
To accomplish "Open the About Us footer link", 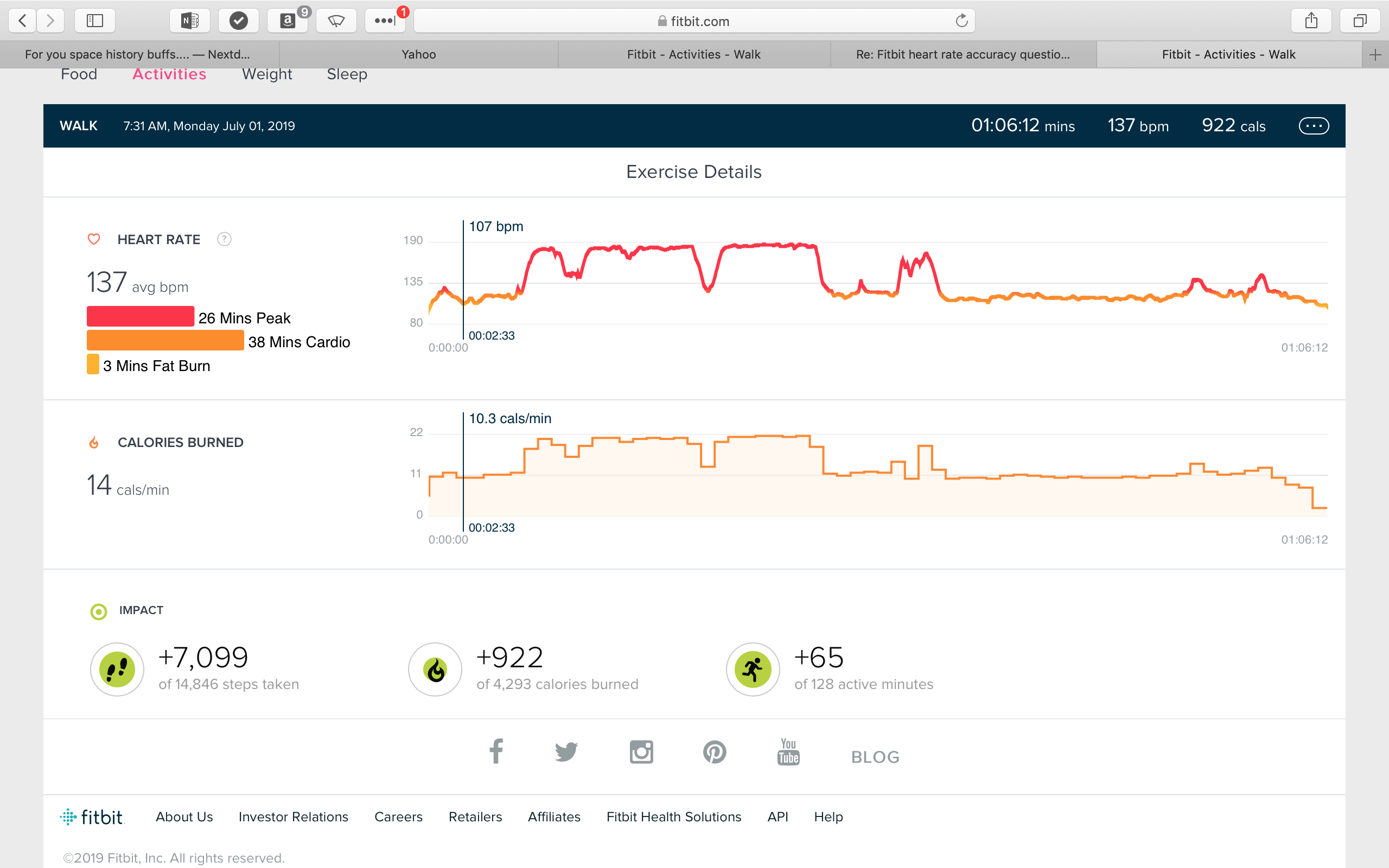I will [x=184, y=817].
